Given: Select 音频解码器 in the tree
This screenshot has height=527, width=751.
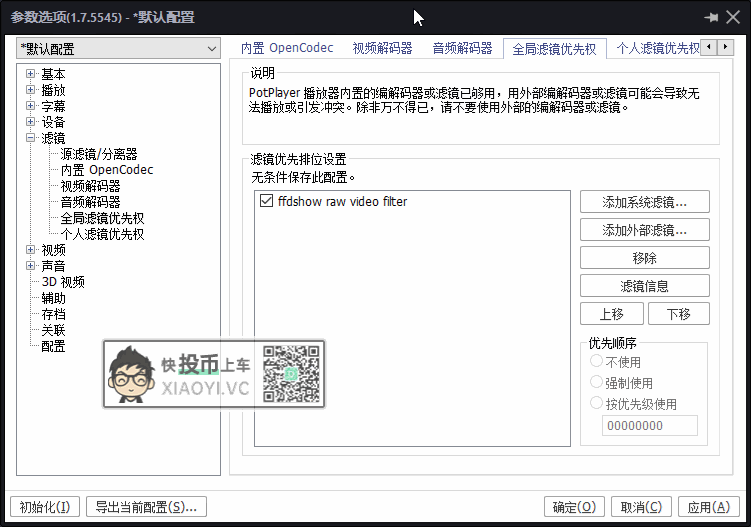Looking at the screenshot, I should 90,202.
